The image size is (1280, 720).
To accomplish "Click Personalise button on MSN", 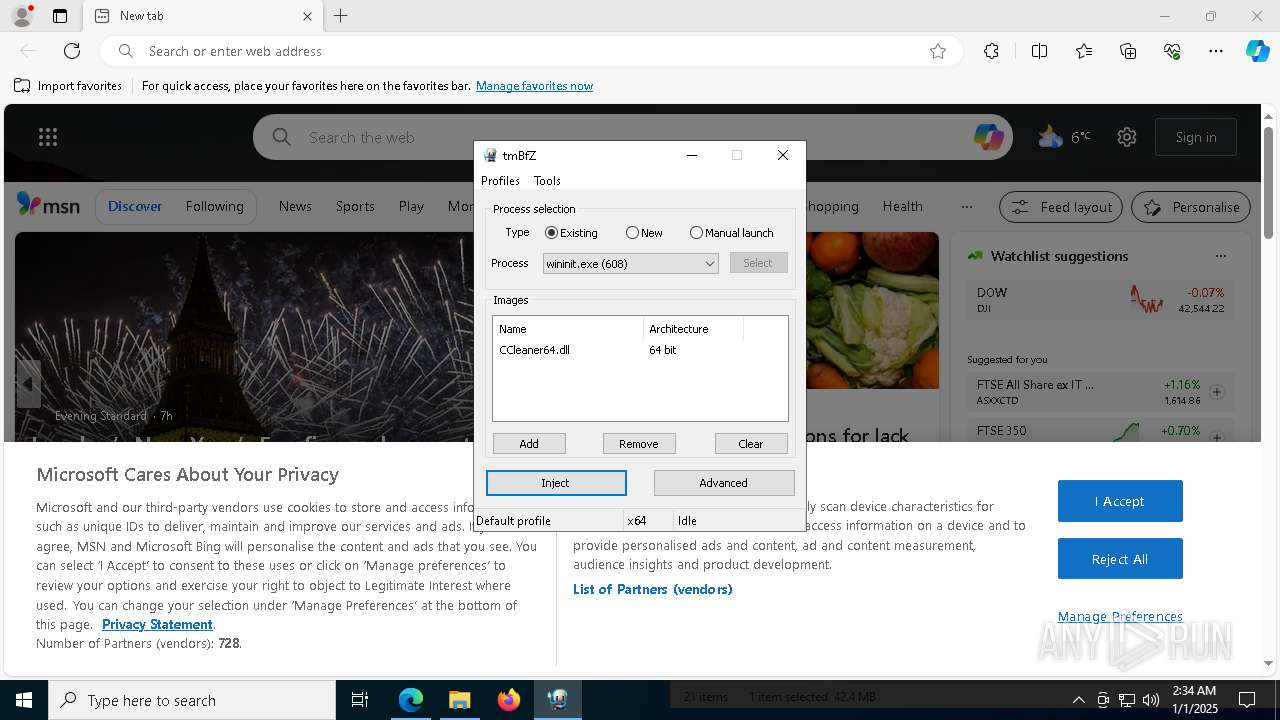I will 1191,207.
